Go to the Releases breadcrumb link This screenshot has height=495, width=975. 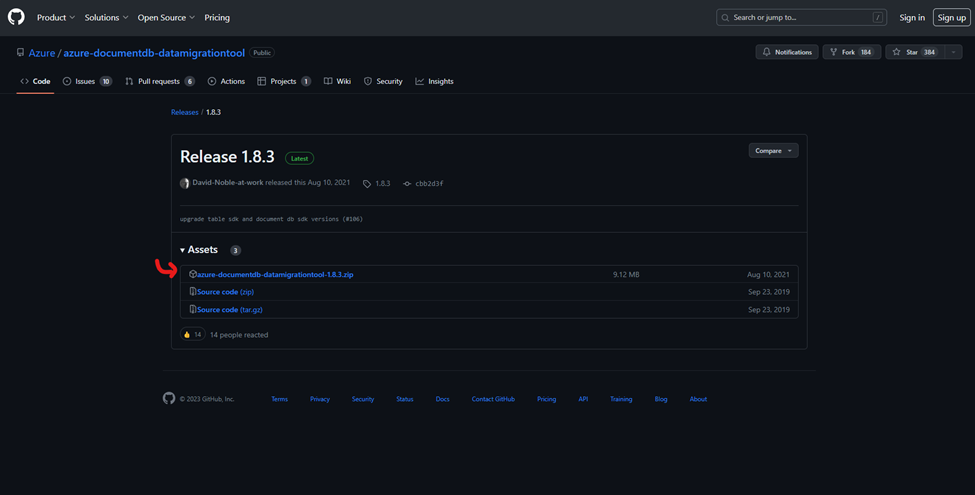click(185, 113)
